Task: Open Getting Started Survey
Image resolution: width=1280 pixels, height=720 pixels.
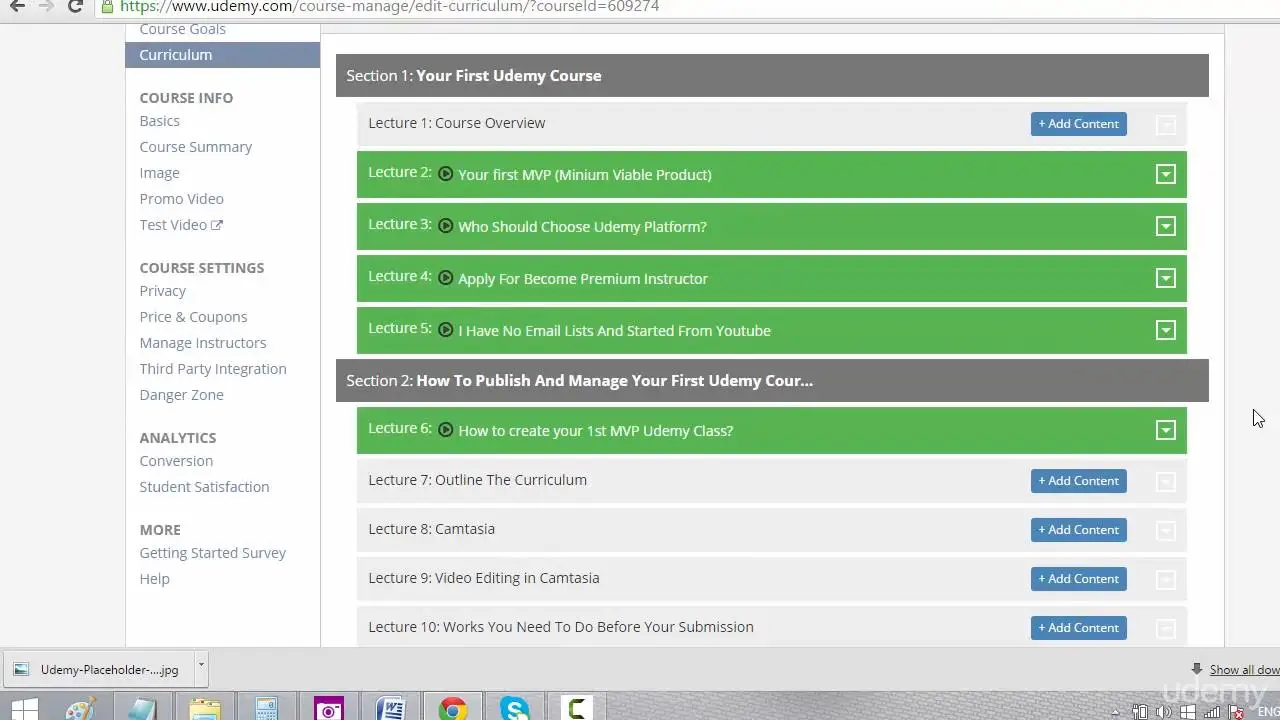Action: tap(212, 553)
